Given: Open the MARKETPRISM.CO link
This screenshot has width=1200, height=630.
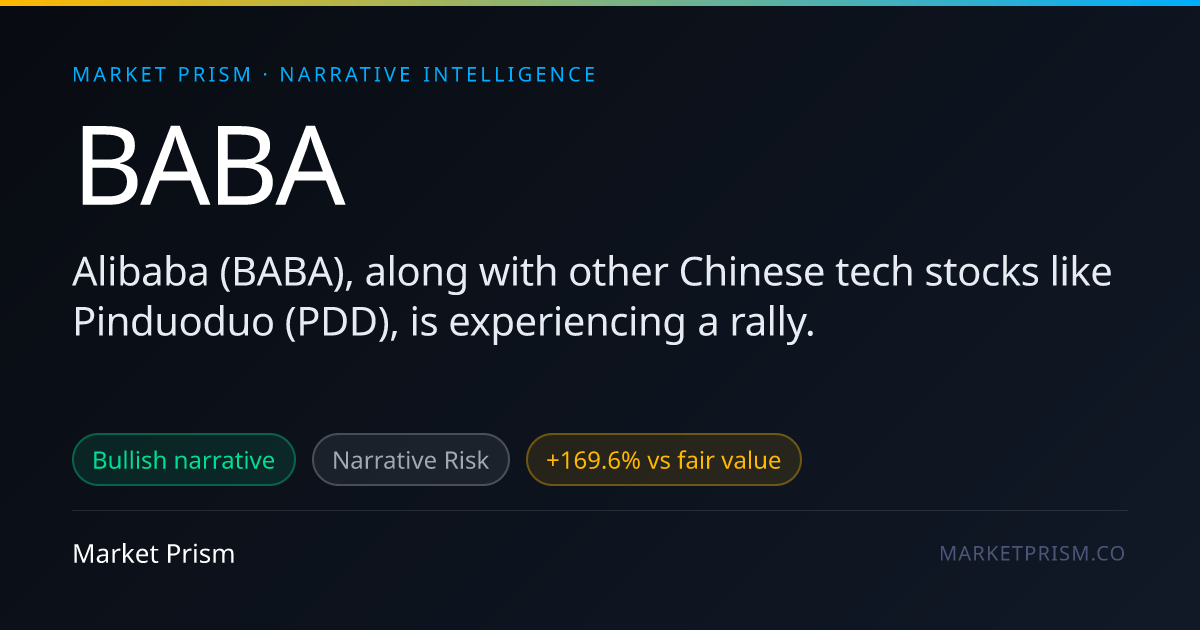Looking at the screenshot, I should click(1032, 554).
